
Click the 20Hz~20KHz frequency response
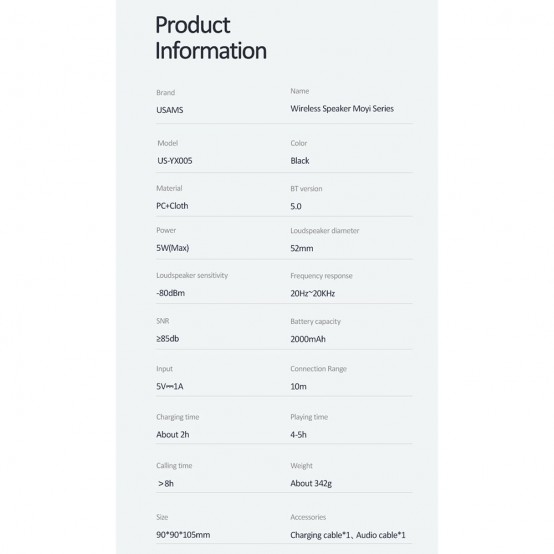(312, 293)
